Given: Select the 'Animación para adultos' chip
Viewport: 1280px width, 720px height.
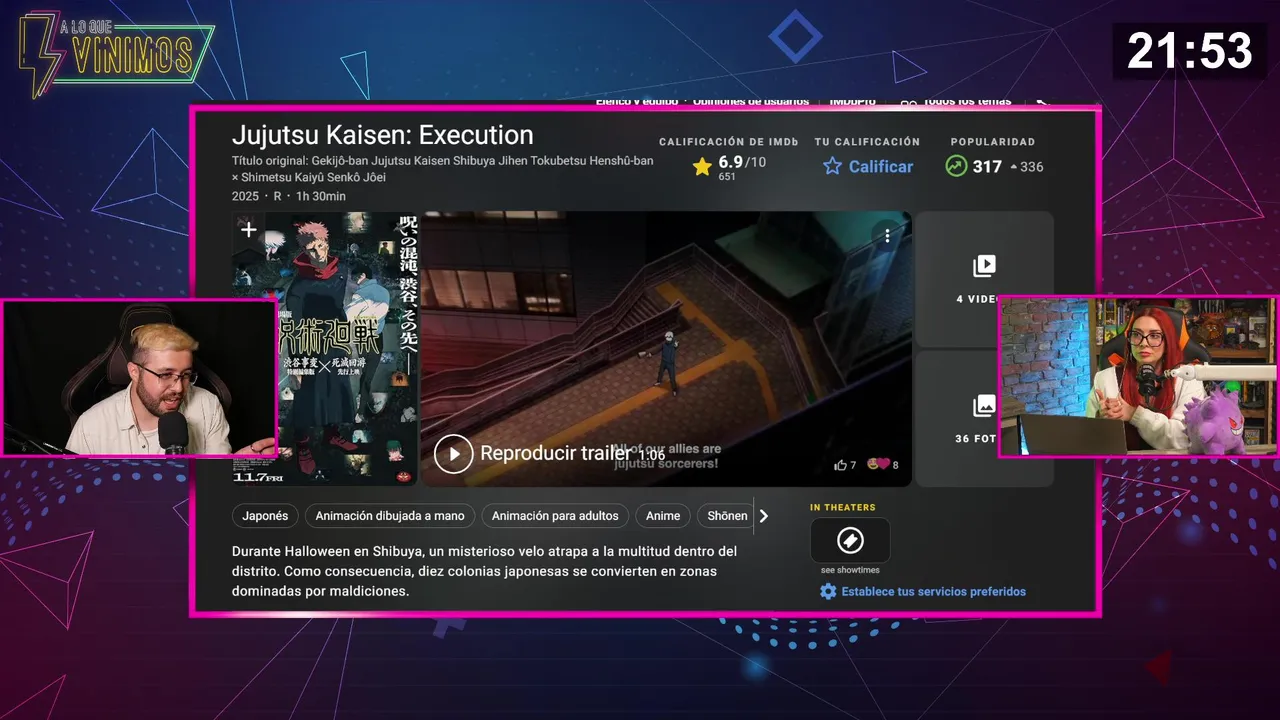Looking at the screenshot, I should pyautogui.click(x=555, y=516).
